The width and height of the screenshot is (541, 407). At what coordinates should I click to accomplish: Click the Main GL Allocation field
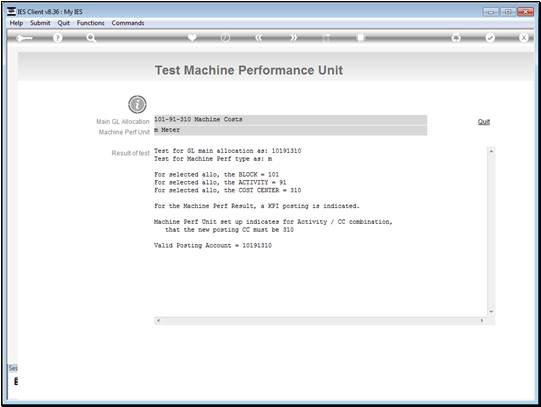click(x=290, y=120)
